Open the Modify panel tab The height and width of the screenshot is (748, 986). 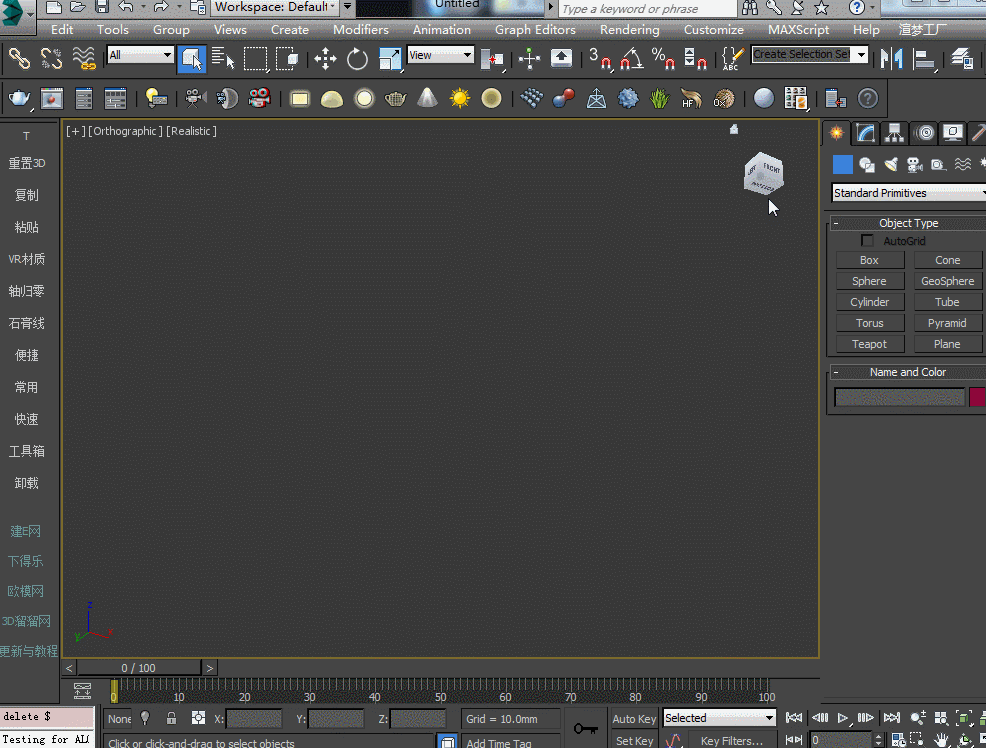(865, 133)
